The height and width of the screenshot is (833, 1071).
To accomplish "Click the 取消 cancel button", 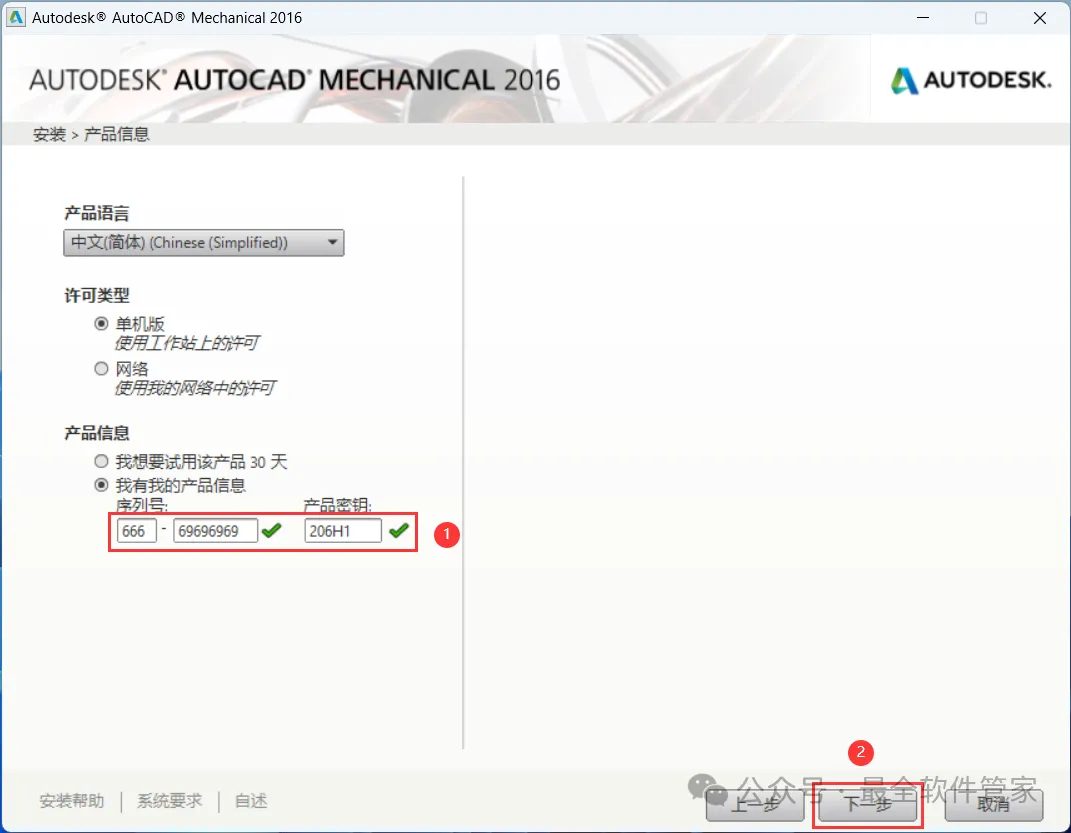I will click(994, 805).
